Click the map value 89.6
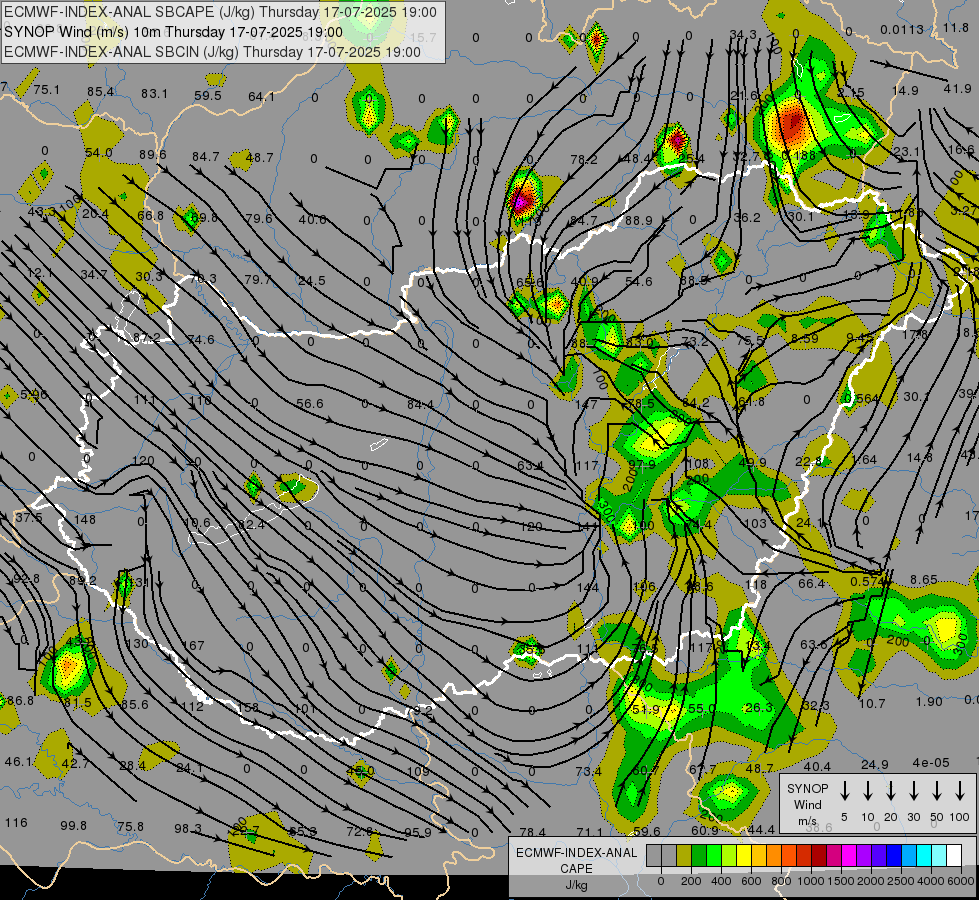This screenshot has width=979, height=900. [153, 154]
